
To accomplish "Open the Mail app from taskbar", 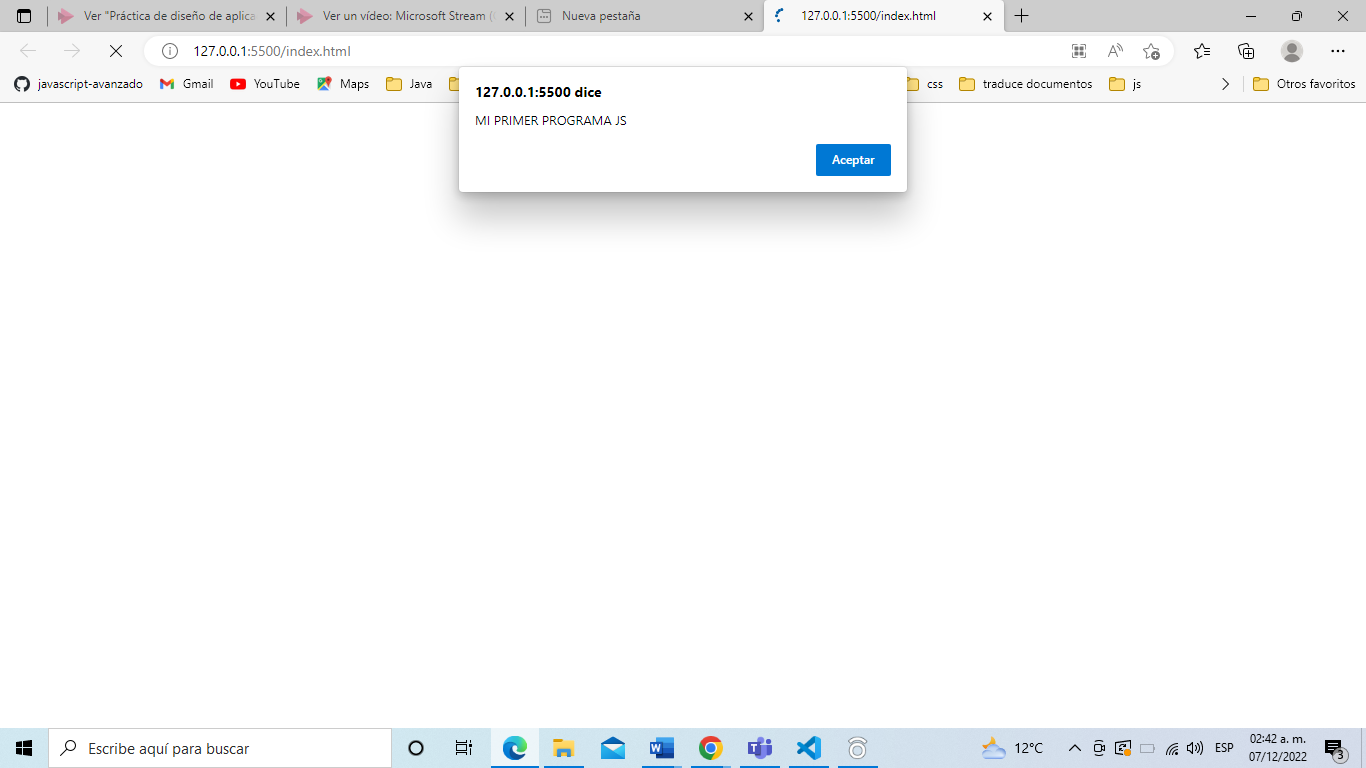I will 613,748.
